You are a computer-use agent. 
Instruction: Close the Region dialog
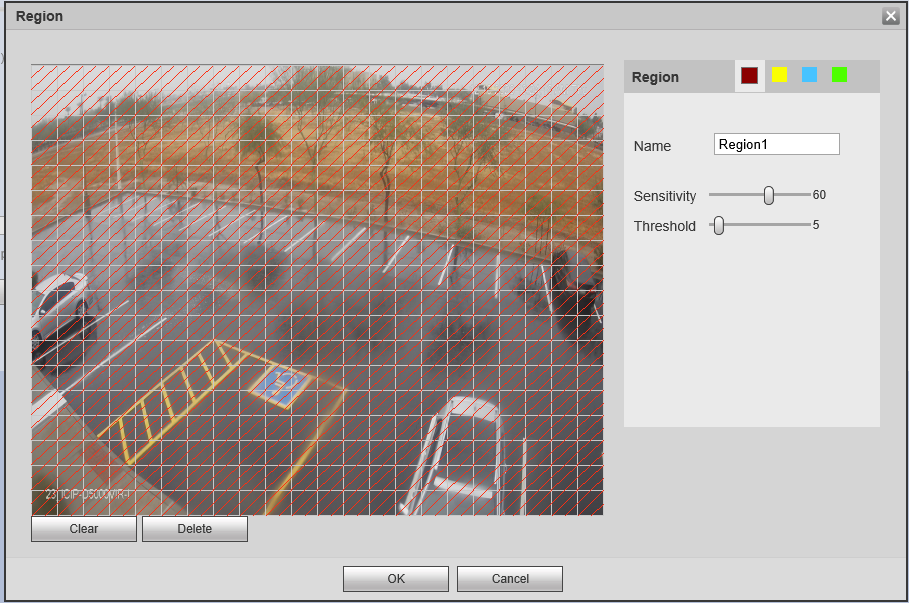[x=890, y=16]
